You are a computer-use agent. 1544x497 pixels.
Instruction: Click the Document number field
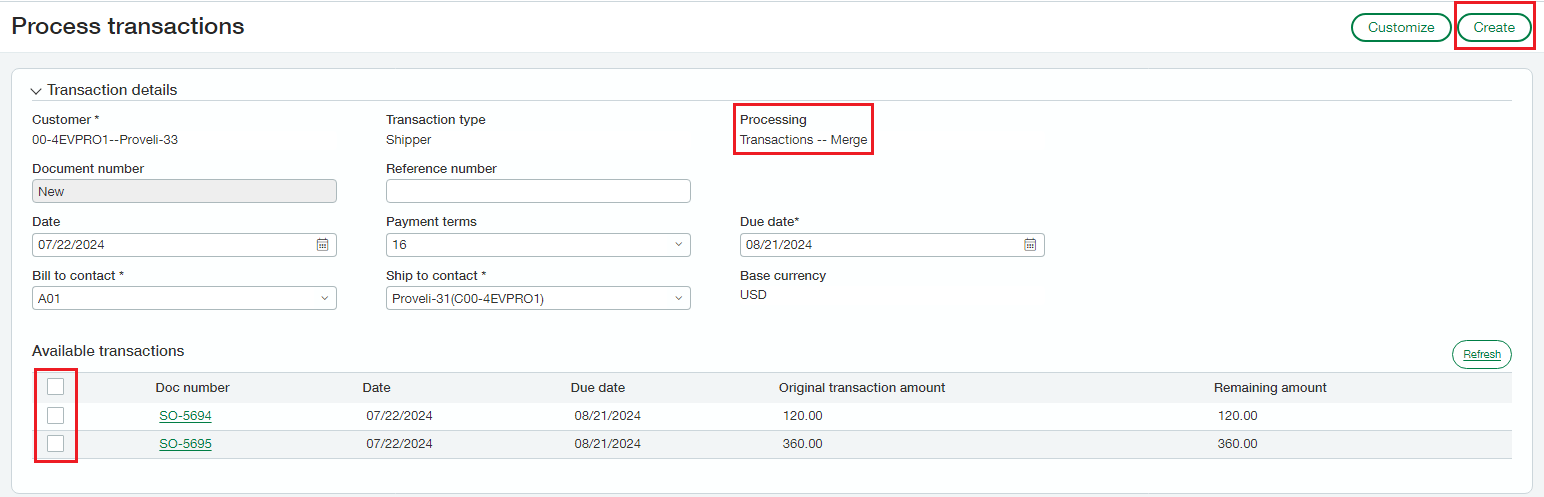184,191
